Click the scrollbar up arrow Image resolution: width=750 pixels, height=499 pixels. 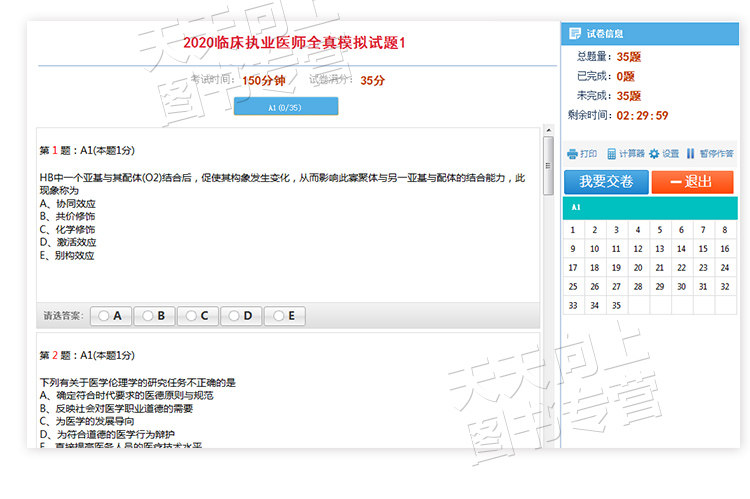click(549, 130)
